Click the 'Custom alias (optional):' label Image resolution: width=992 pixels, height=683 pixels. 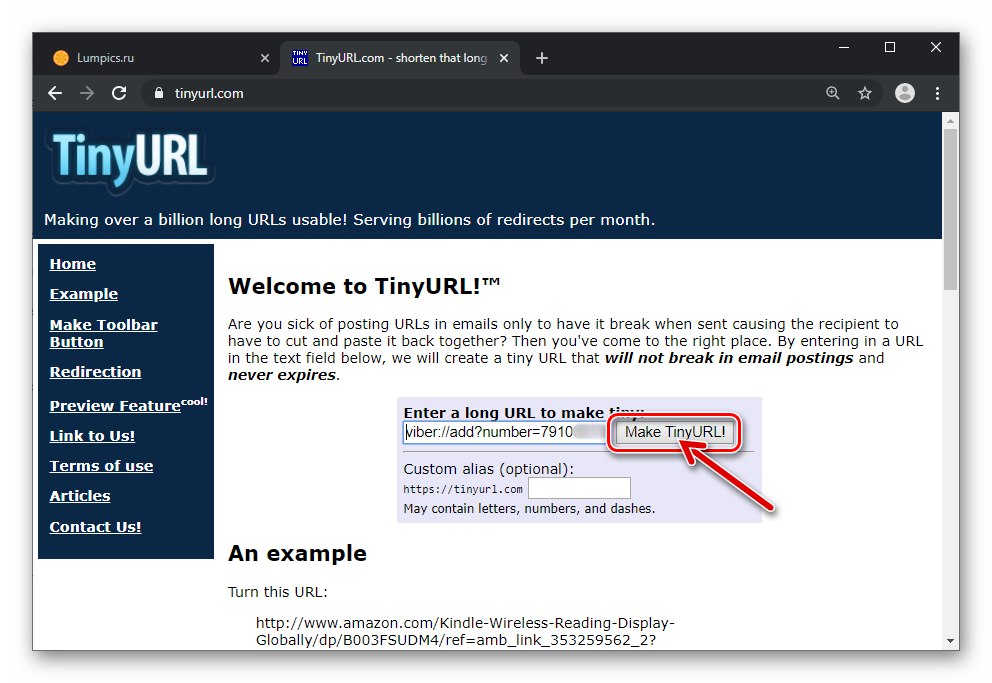click(488, 469)
